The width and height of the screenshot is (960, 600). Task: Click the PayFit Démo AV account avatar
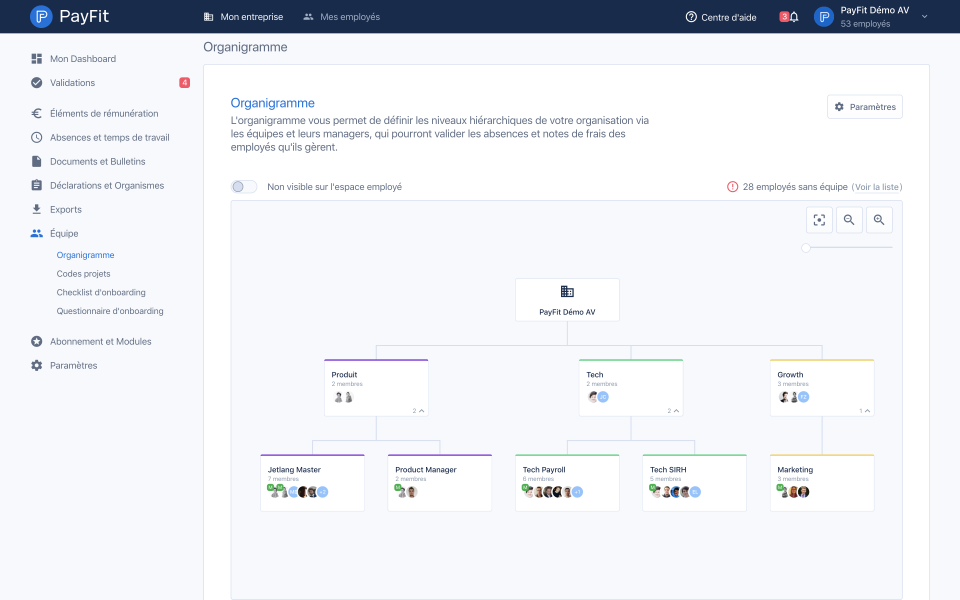[x=824, y=17]
